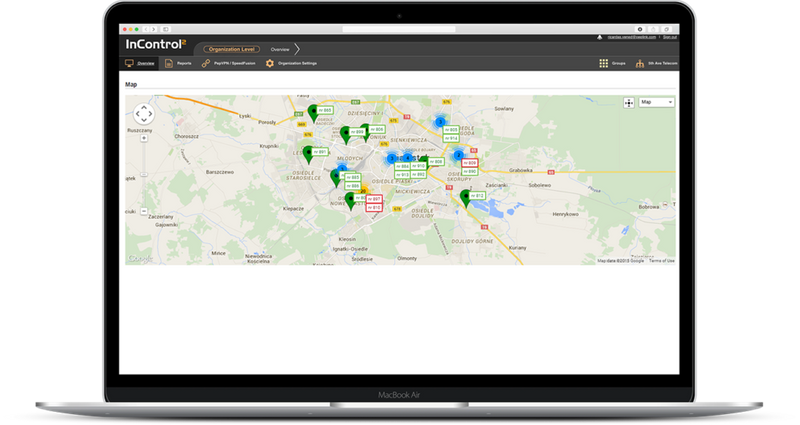Click the green pin beside nr 897 label
Image resolution: width=800 pixels, height=425 pixels.
pyautogui.click(x=350, y=200)
